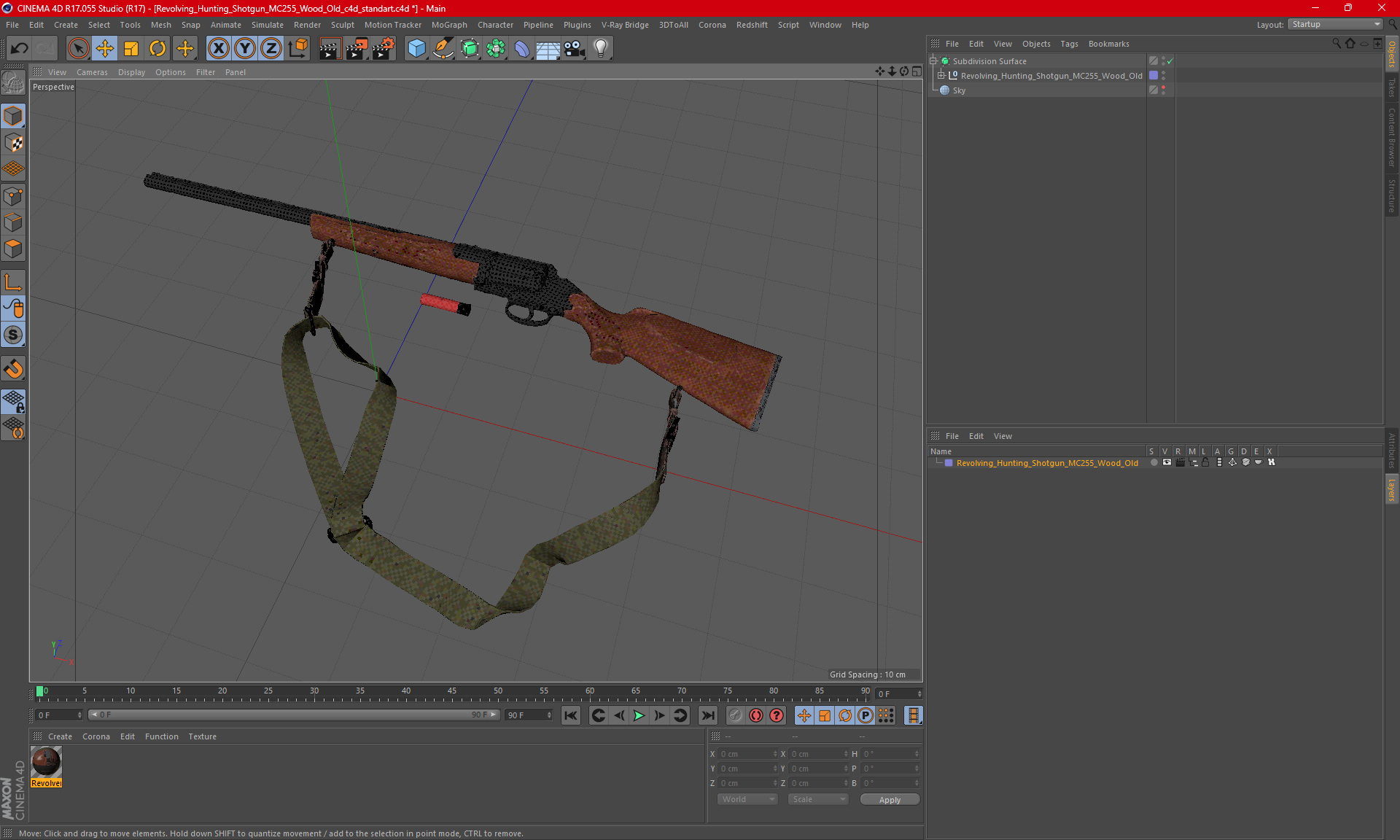The image size is (1400, 840).
Task: Click the timeline preview range slider
Action: [295, 715]
